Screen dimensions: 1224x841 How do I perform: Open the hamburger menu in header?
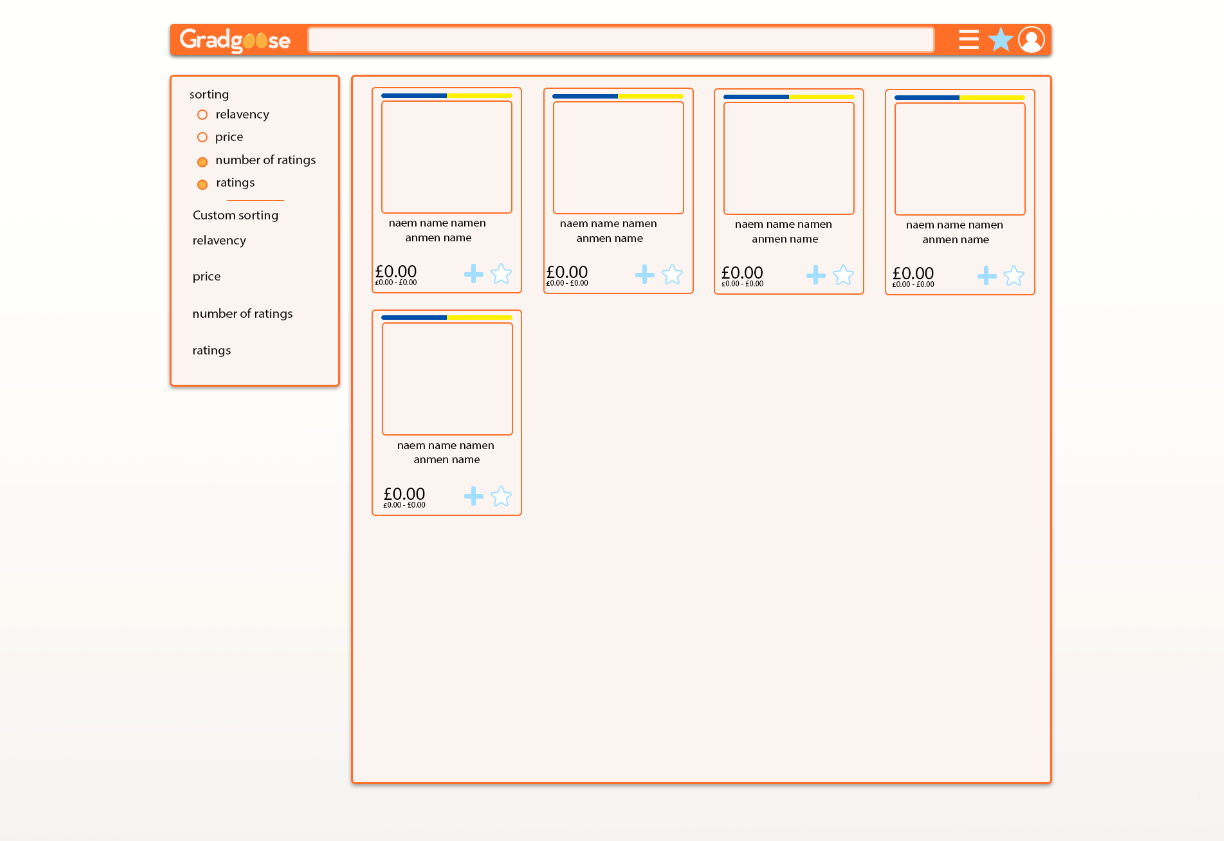[x=968, y=40]
